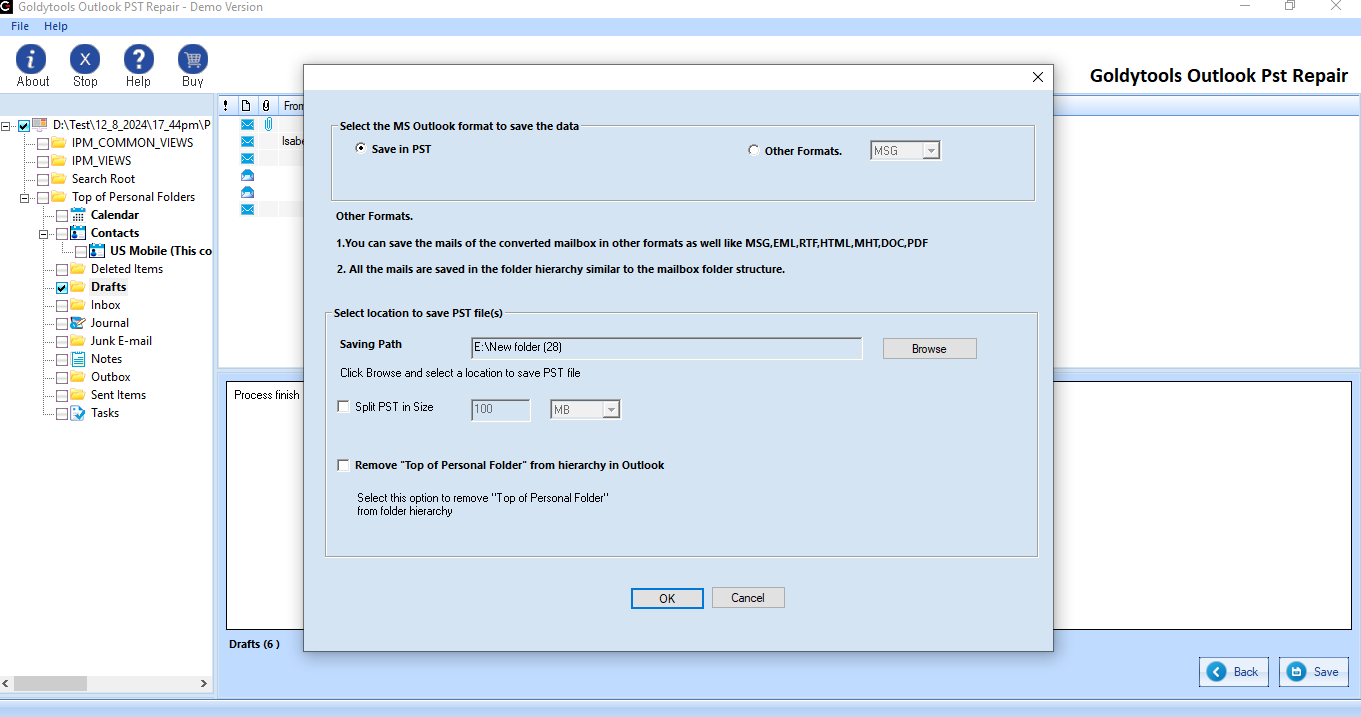Open the Help menu
Image resolution: width=1361 pixels, height=717 pixels.
(x=56, y=26)
